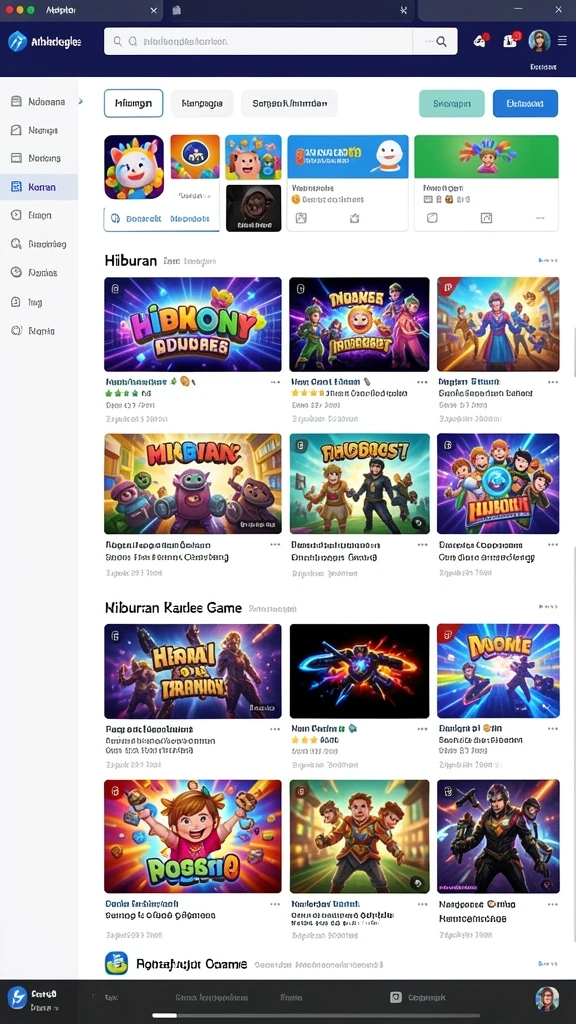The image size is (576, 1024).
Task: Open the hamburger menu icon at top right
Action: click(562, 40)
